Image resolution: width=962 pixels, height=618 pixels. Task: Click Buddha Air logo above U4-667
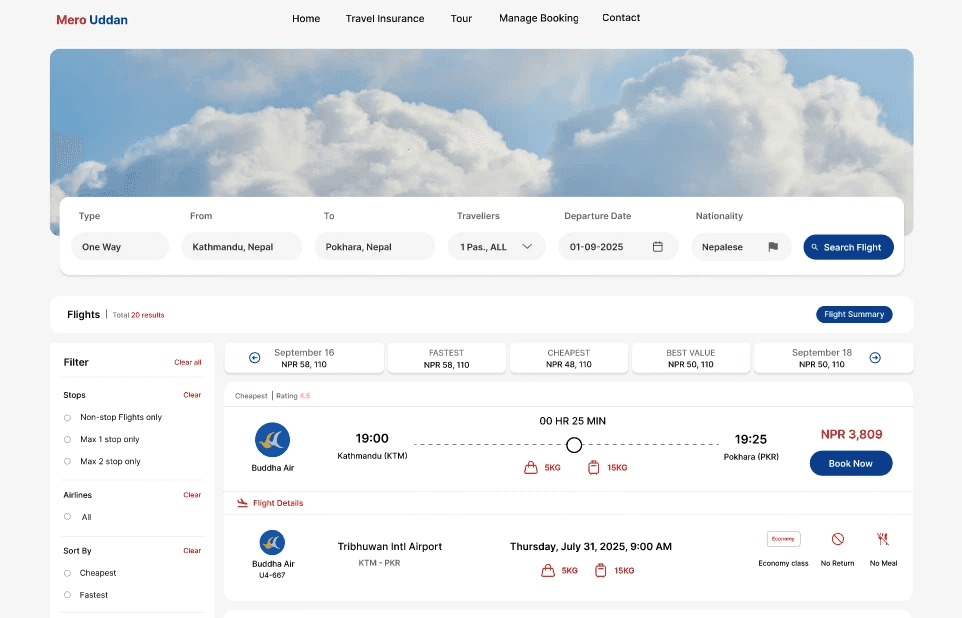pyautogui.click(x=272, y=543)
